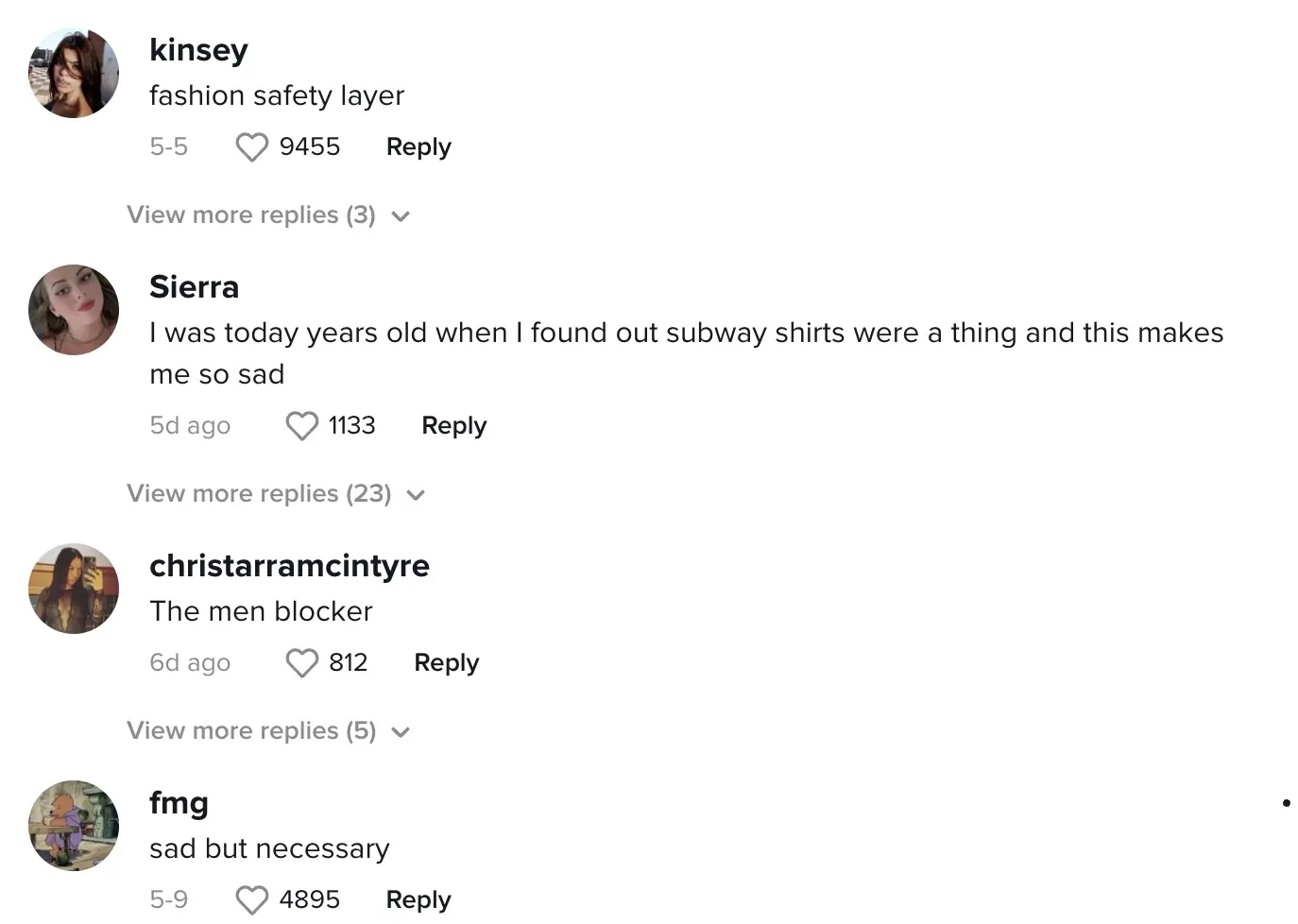Open the username link for christarramcintyre

289,566
